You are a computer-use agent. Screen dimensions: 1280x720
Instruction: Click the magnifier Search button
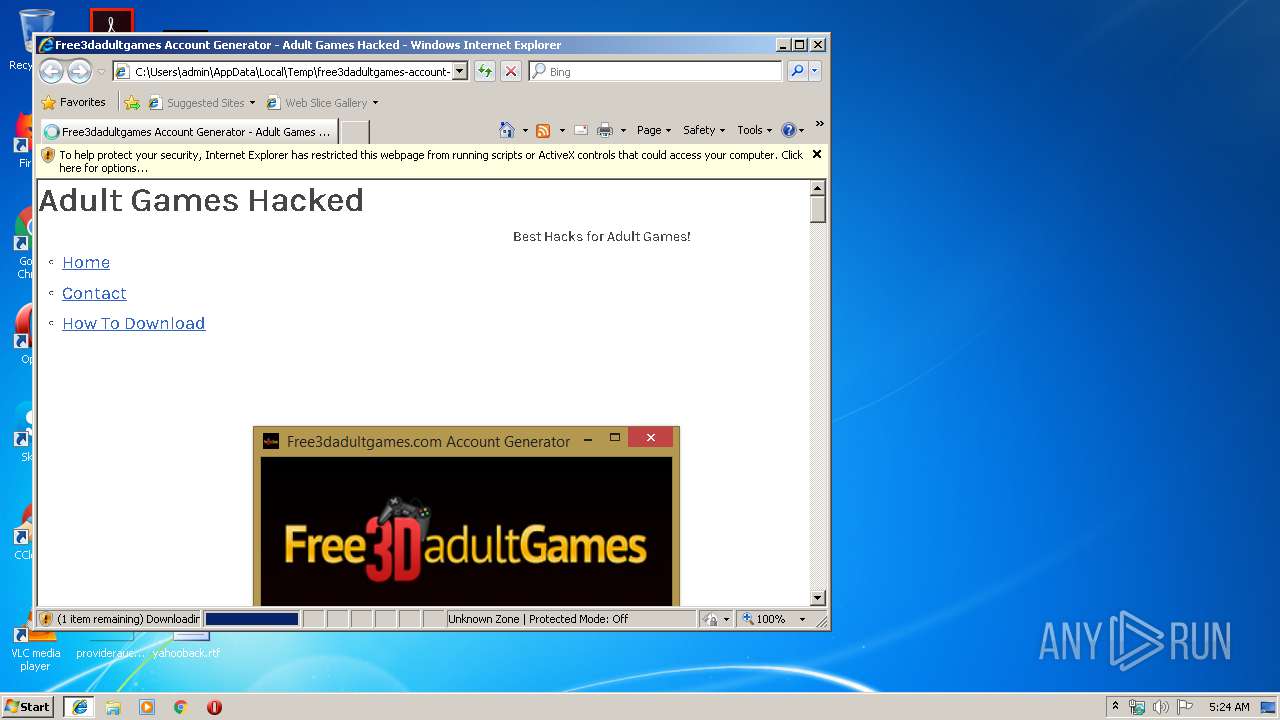(797, 71)
